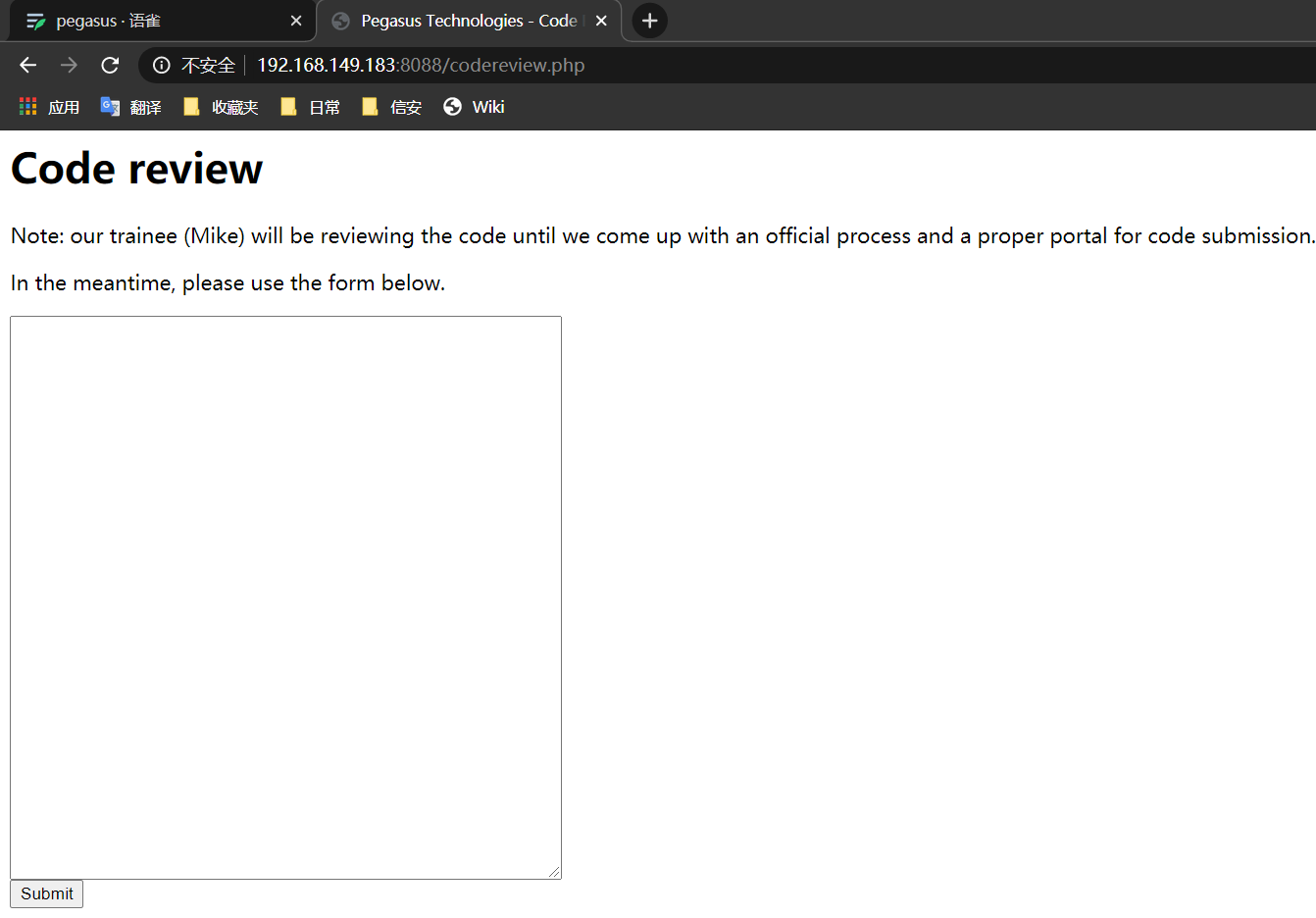Close the Pegasus Technologies tab

[601, 21]
